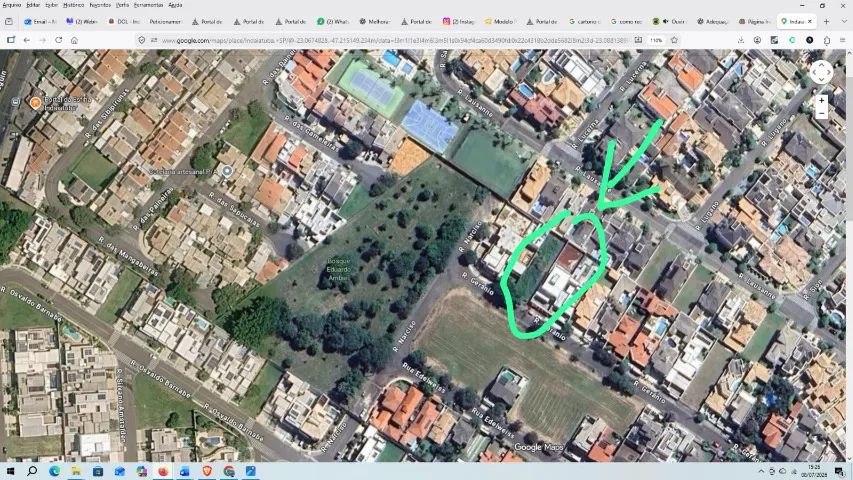Close the active Indaiatuba maps tab
The height and width of the screenshot is (480, 853).
[x=809, y=21]
